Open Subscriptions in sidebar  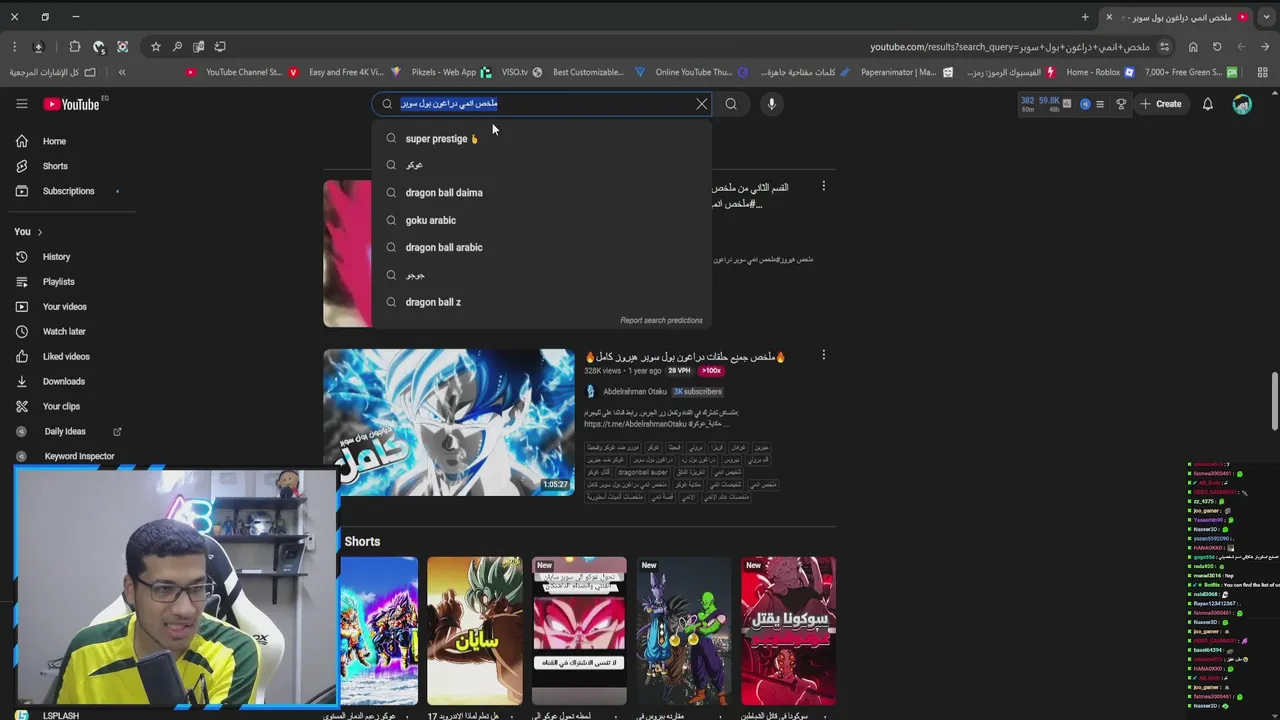coord(68,191)
